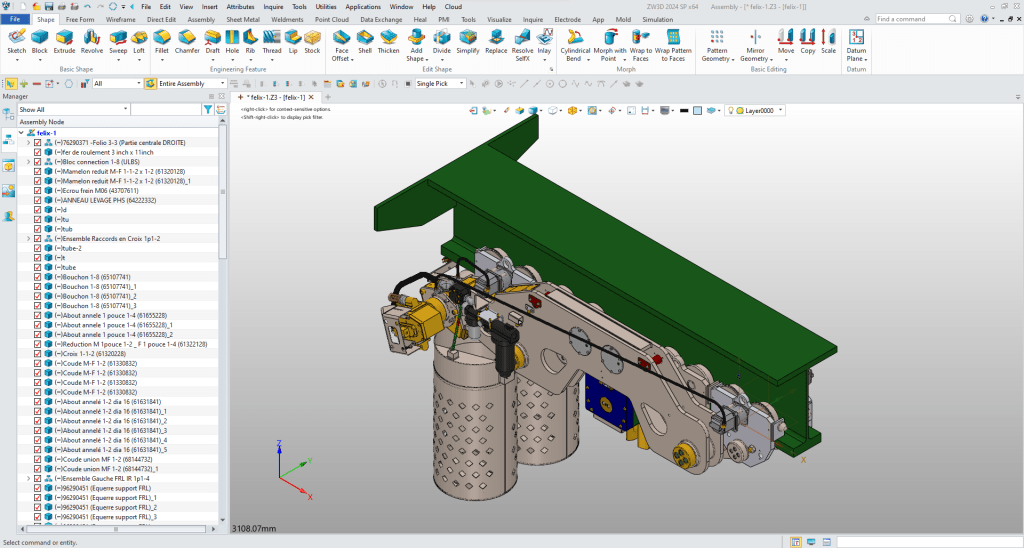Uncheck ANNEAU LEVAGE PHS component checkbox
Viewport: 1024px width, 548px height.
click(38, 200)
